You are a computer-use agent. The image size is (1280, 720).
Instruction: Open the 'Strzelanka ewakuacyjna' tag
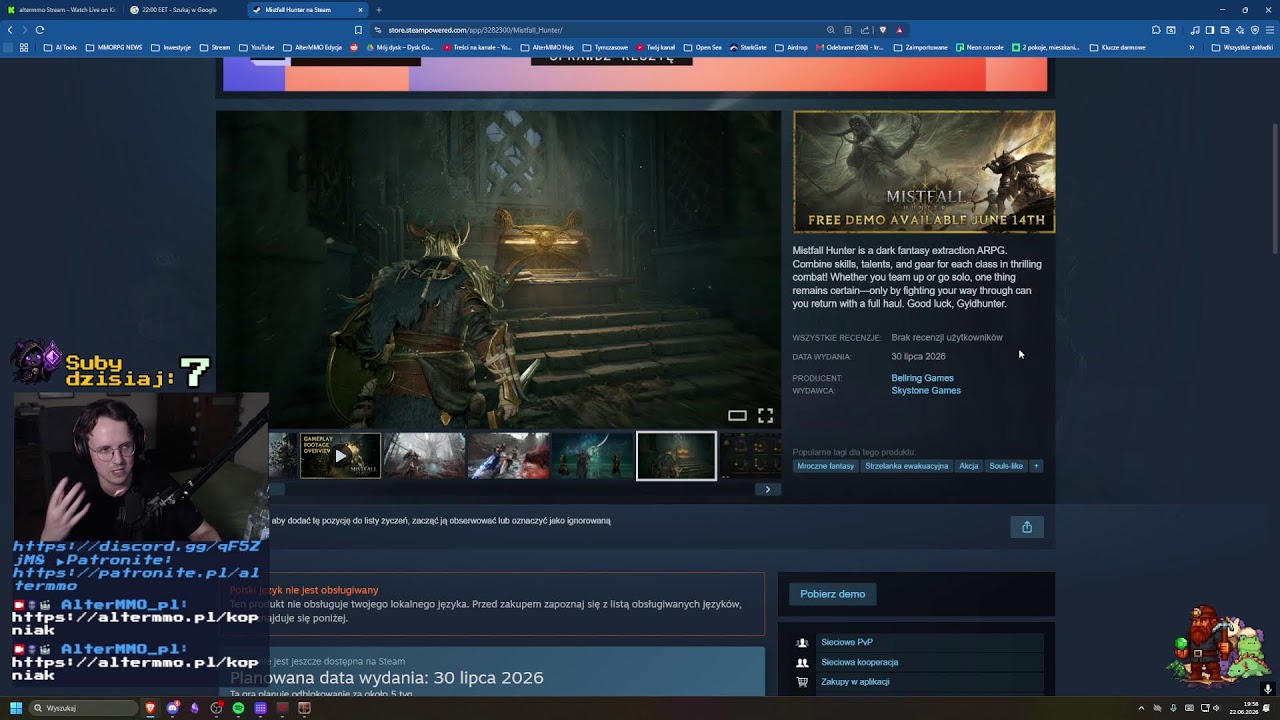click(906, 466)
